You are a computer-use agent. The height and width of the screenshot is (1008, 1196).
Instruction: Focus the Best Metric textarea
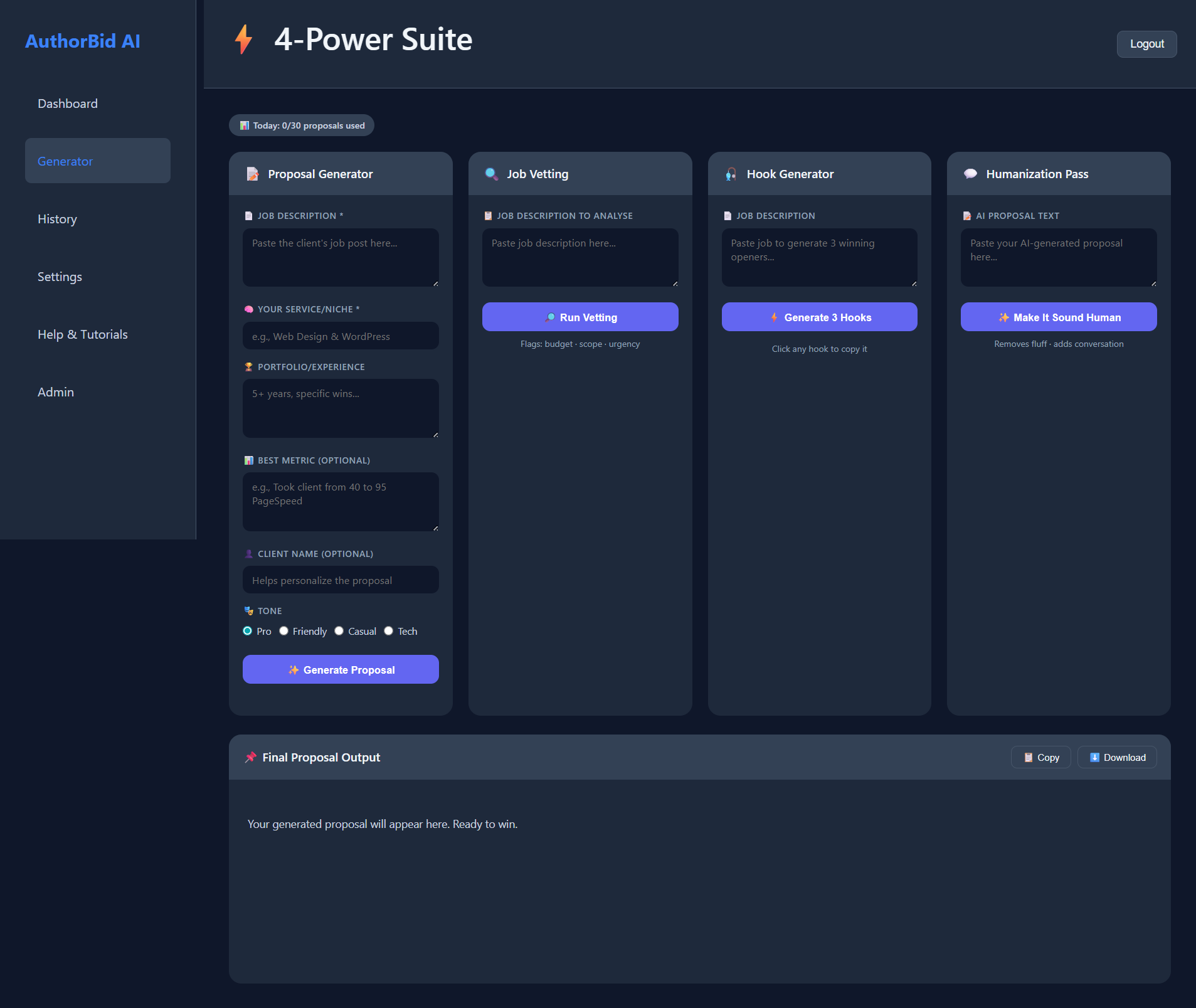click(341, 502)
